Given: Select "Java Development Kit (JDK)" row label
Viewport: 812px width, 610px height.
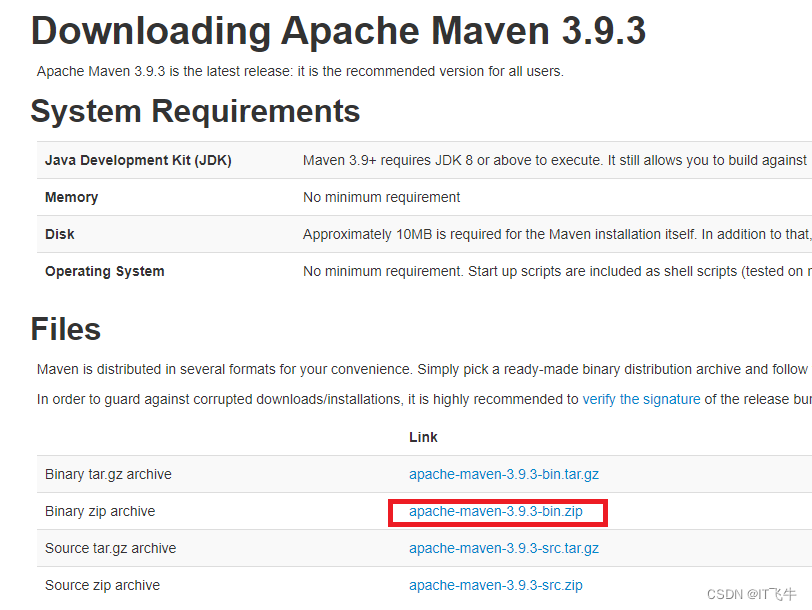Looking at the screenshot, I should tap(138, 161).
